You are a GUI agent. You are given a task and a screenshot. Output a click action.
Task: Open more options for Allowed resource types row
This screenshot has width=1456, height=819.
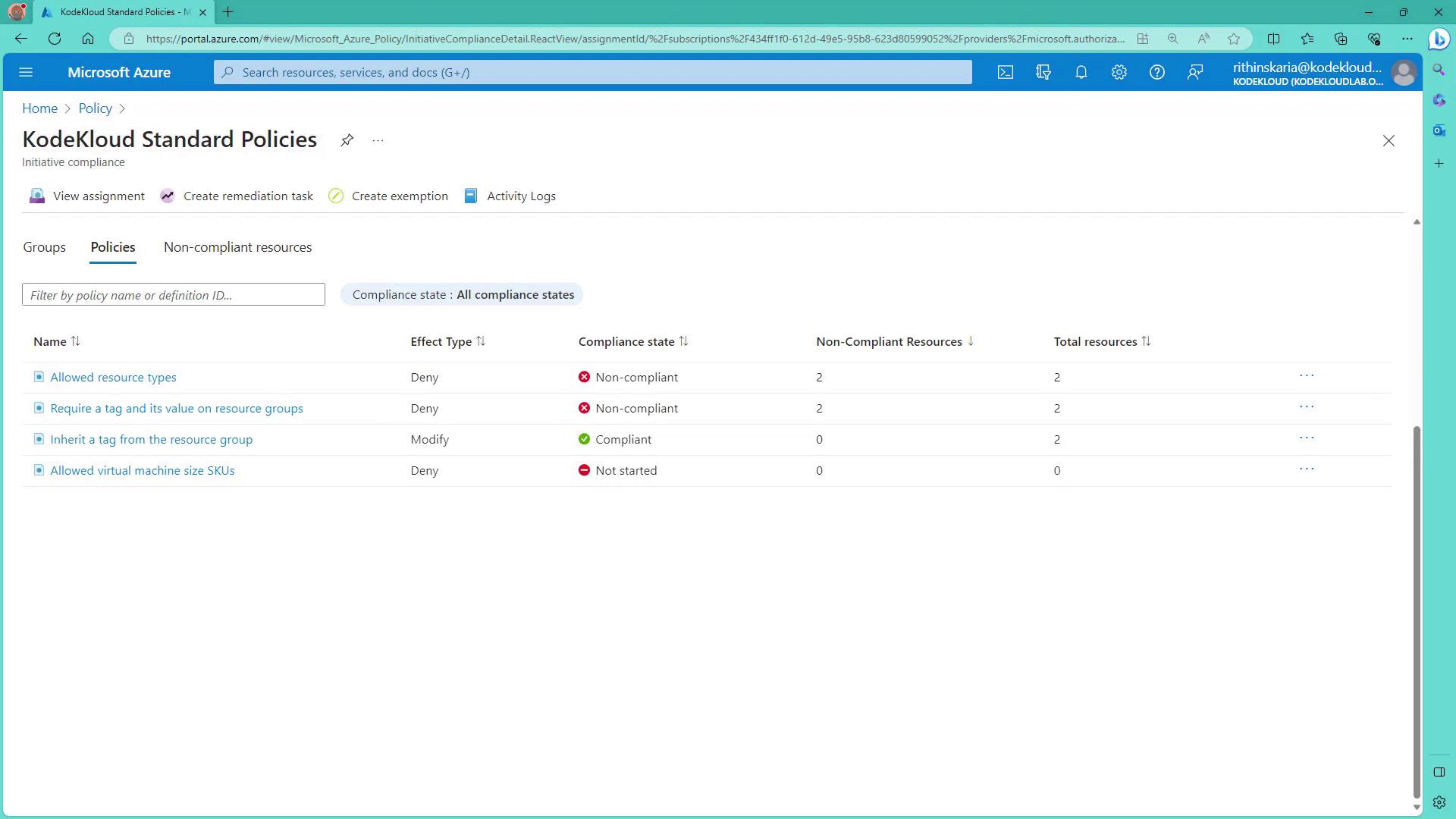coord(1306,375)
